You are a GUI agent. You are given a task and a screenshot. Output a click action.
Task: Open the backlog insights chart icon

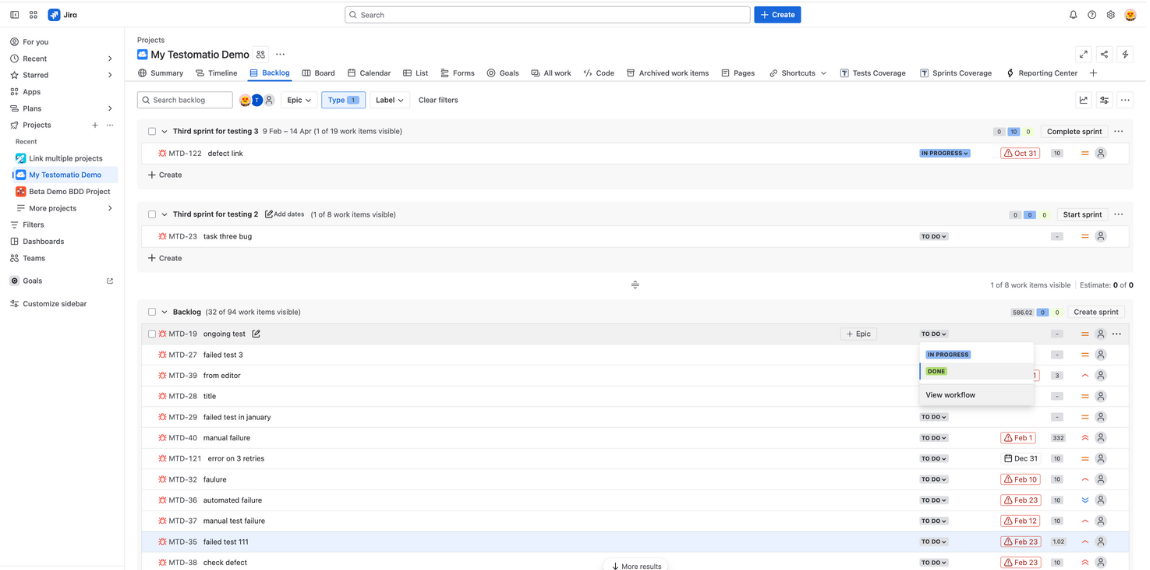1083,100
